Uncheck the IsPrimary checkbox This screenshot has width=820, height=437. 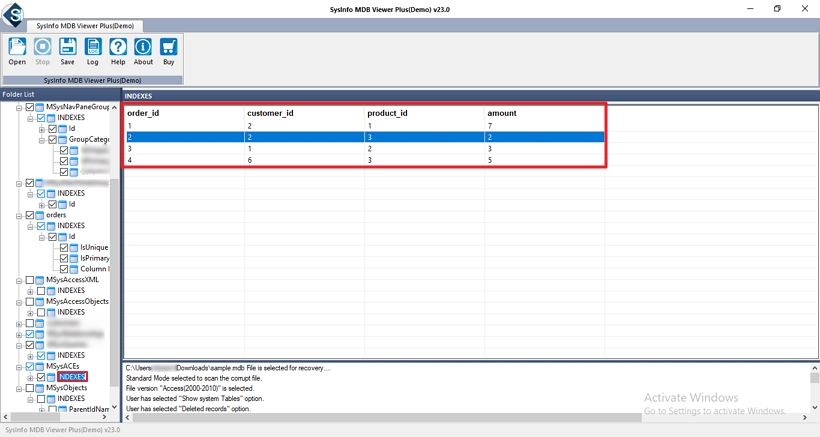pos(64,258)
